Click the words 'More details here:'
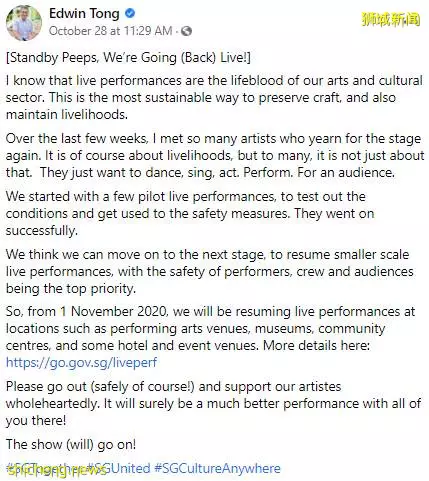This screenshot has width=429, height=481. coord(316,345)
